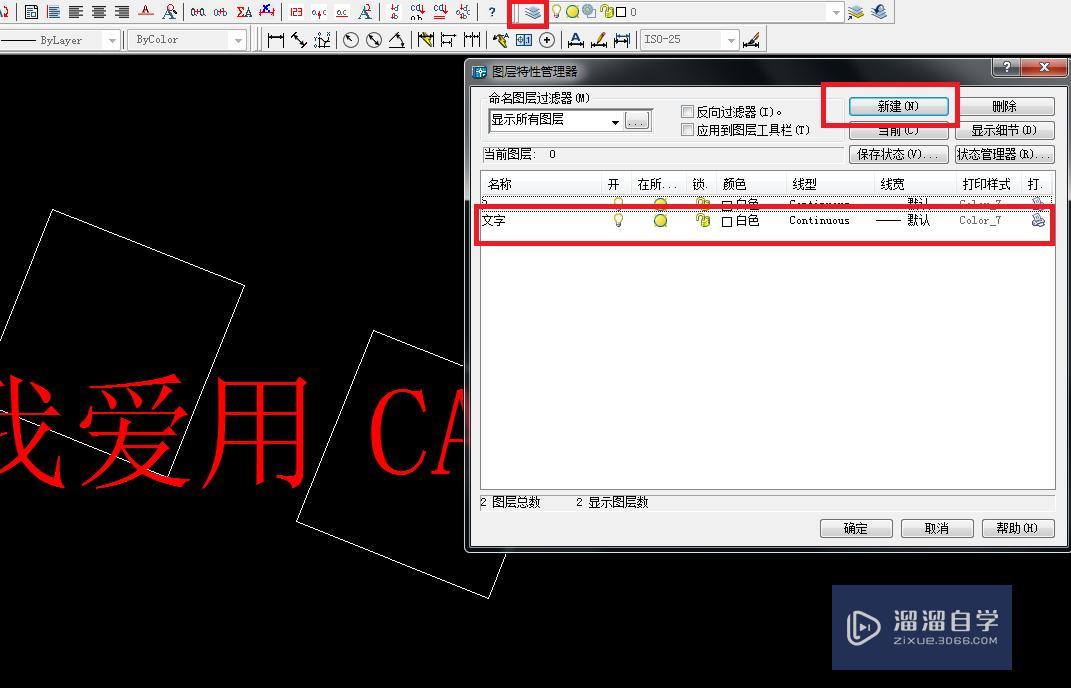Open the 显示所有图层 filter dropdown
1071x688 pixels.
click(x=615, y=119)
